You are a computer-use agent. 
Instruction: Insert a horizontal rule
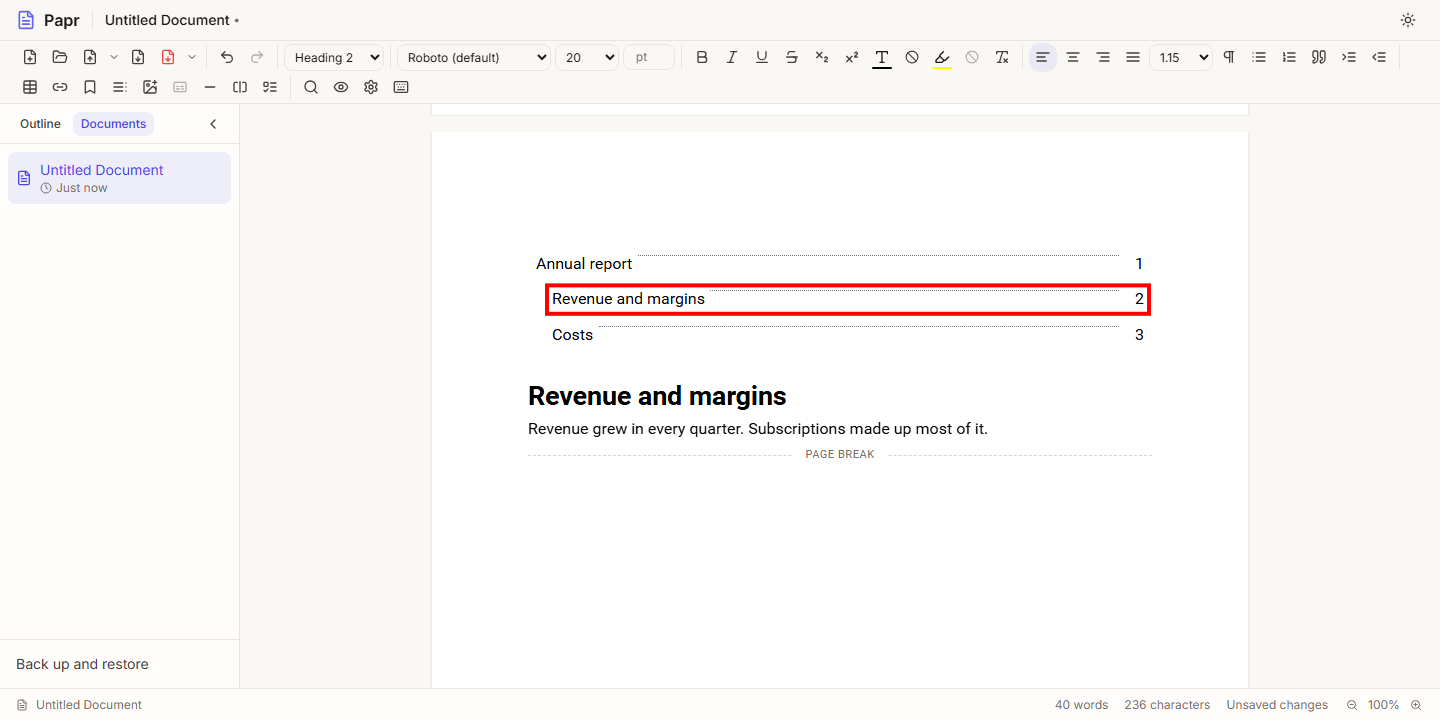coord(210,87)
